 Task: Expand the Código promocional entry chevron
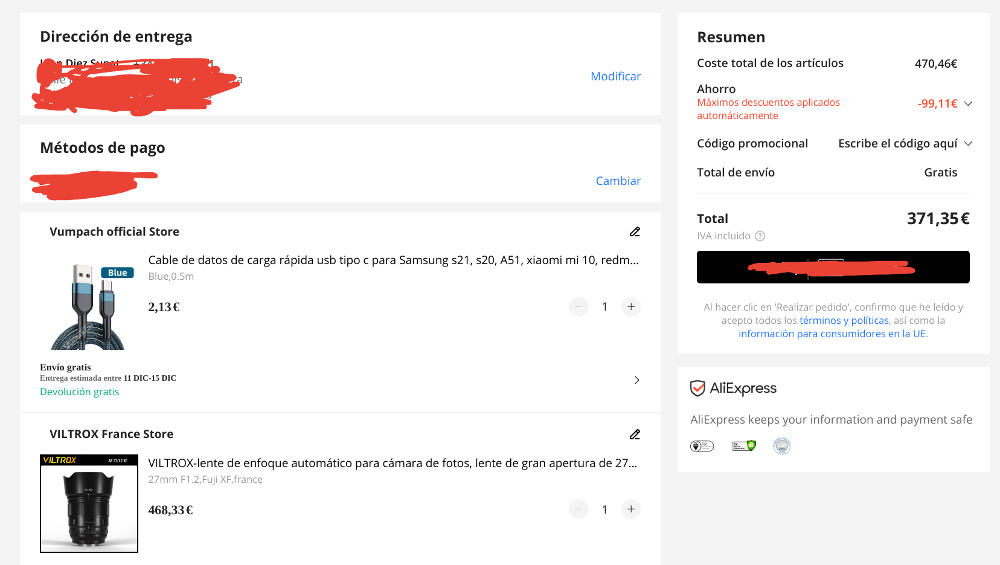pyautogui.click(x=968, y=143)
